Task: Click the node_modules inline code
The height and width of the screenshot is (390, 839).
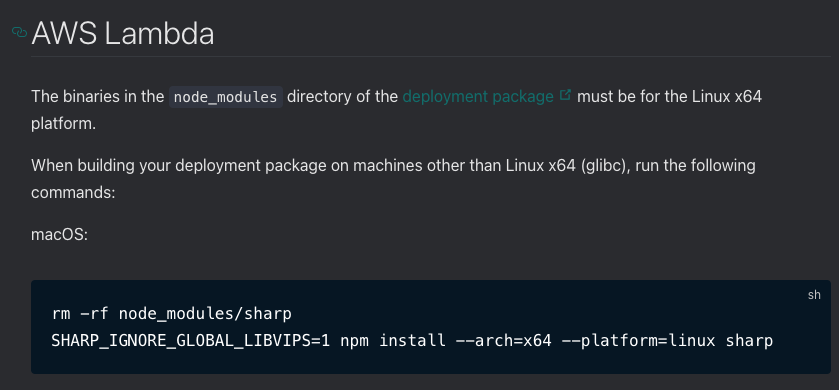Action: (x=226, y=97)
